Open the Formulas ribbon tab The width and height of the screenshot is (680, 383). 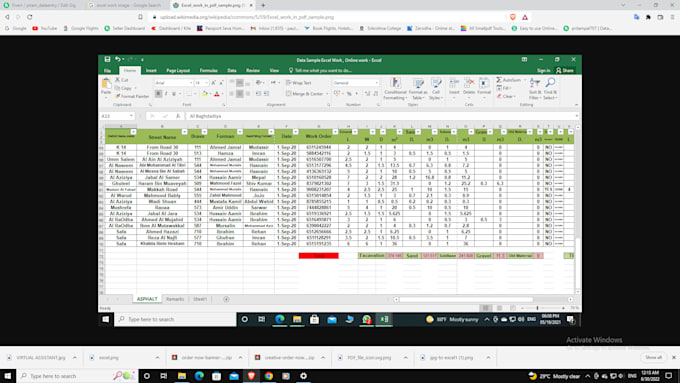209,70
